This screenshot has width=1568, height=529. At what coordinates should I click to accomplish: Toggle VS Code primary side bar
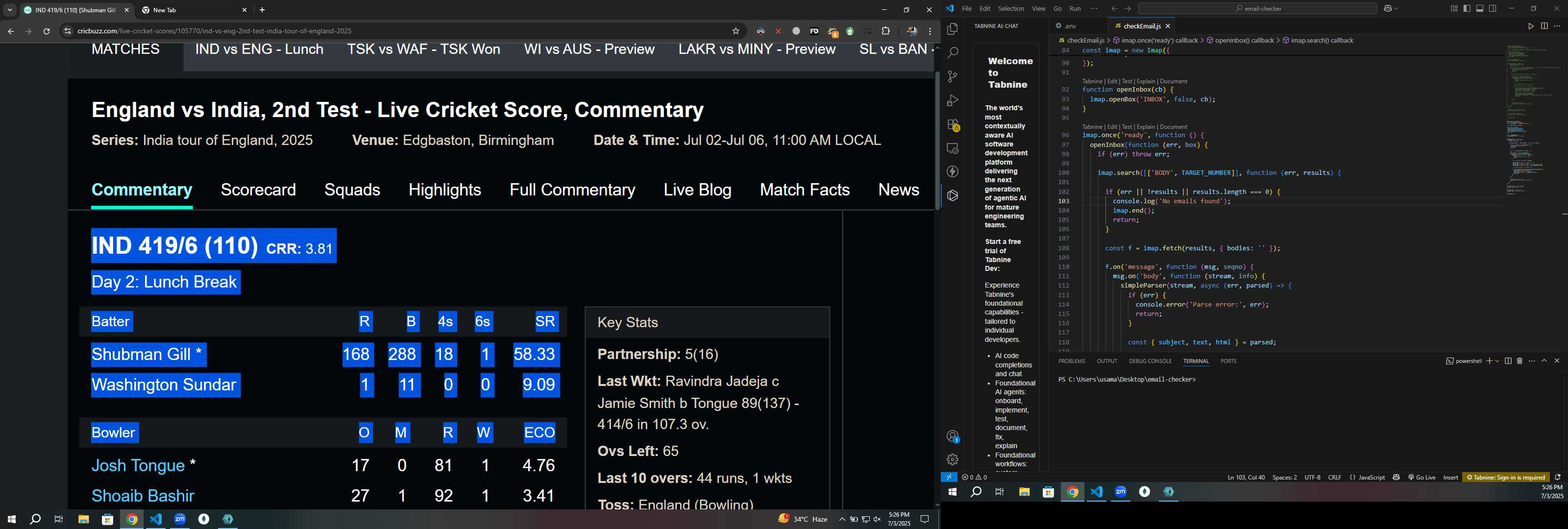1467,8
